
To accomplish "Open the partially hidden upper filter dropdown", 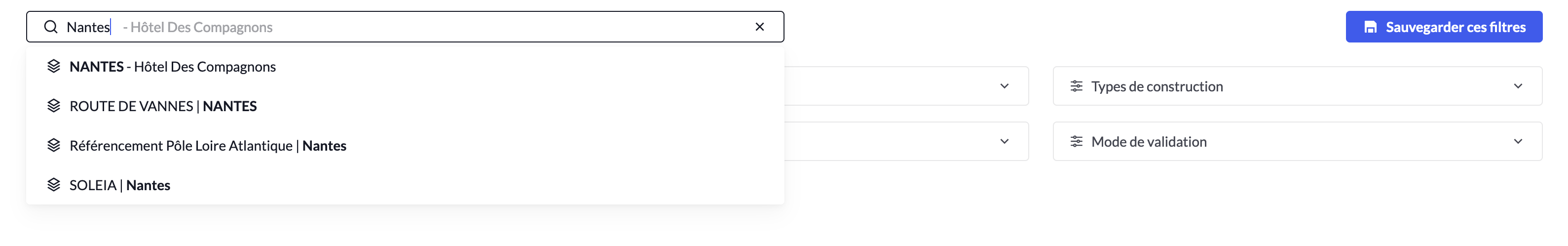I will point(1005,86).
